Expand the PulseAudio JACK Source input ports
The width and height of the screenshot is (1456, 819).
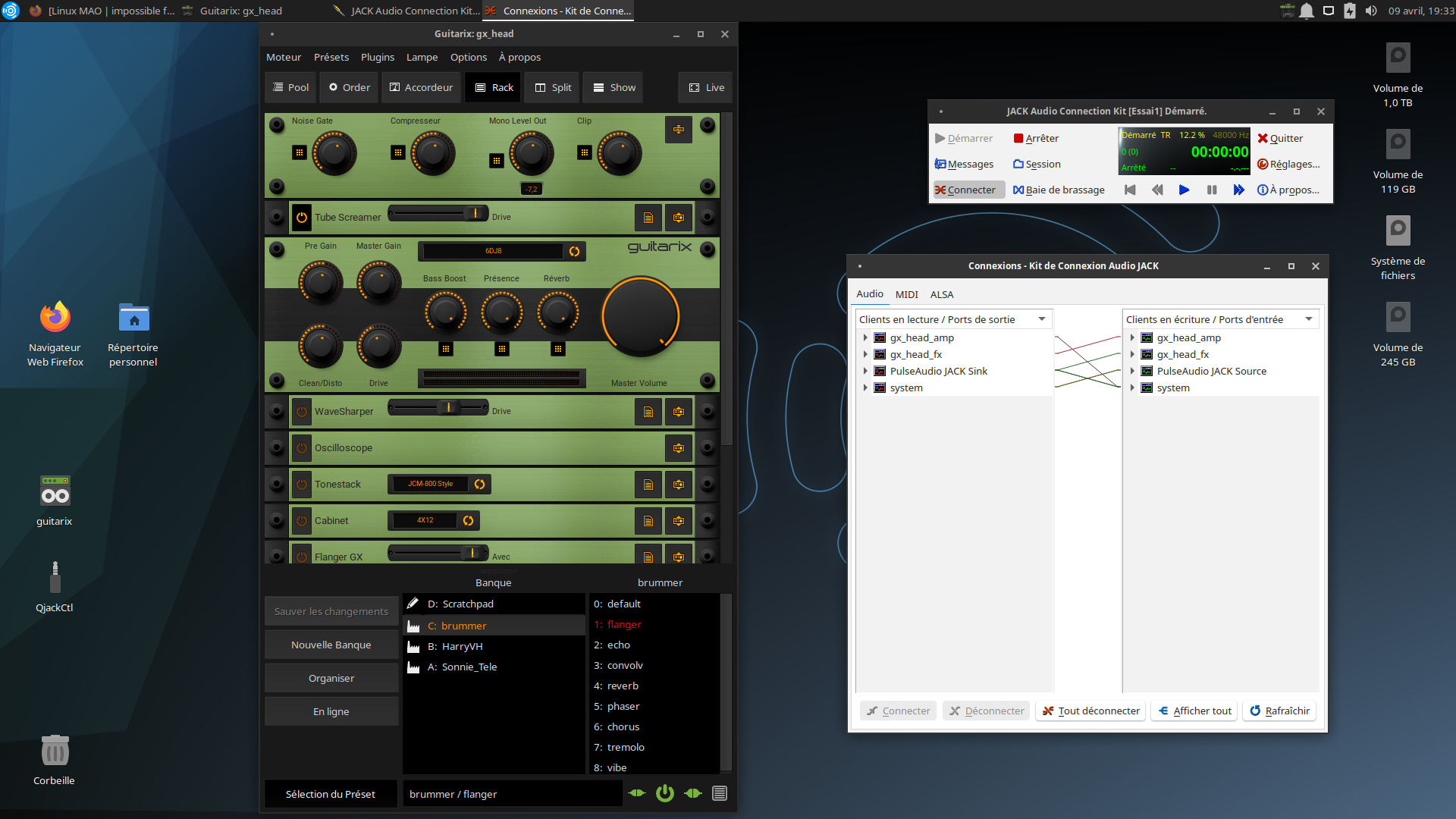1132,372
